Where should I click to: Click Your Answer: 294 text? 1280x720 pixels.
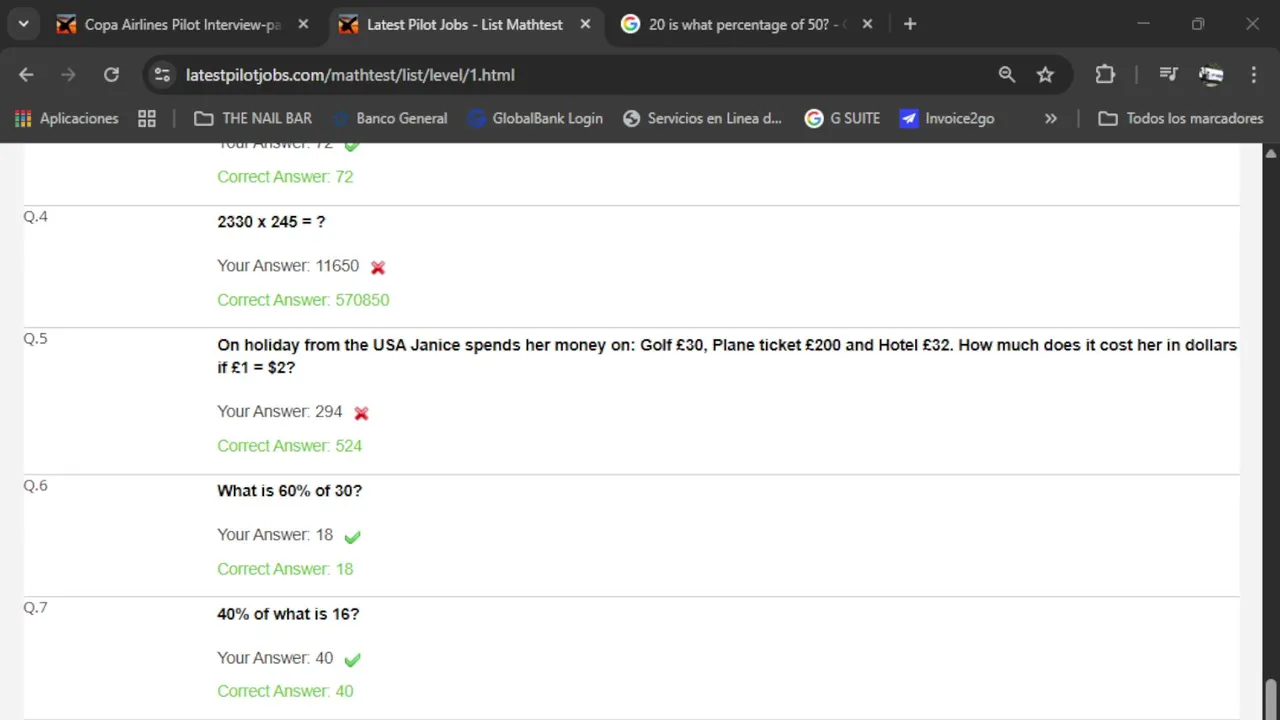(280, 412)
